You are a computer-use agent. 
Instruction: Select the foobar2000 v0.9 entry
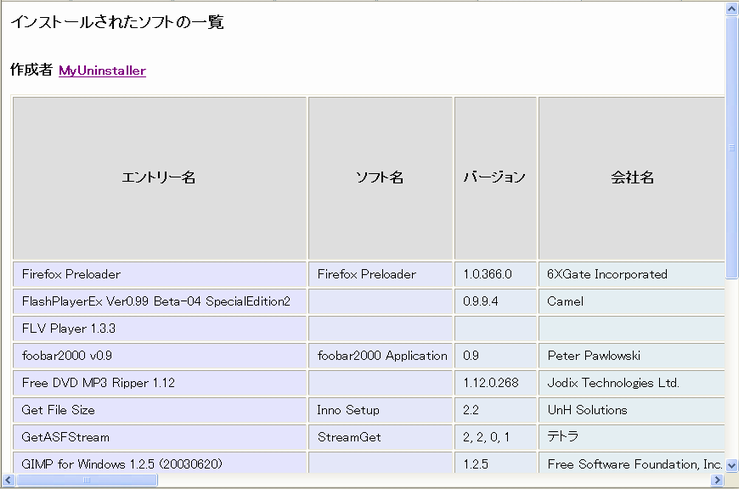click(x=160, y=356)
